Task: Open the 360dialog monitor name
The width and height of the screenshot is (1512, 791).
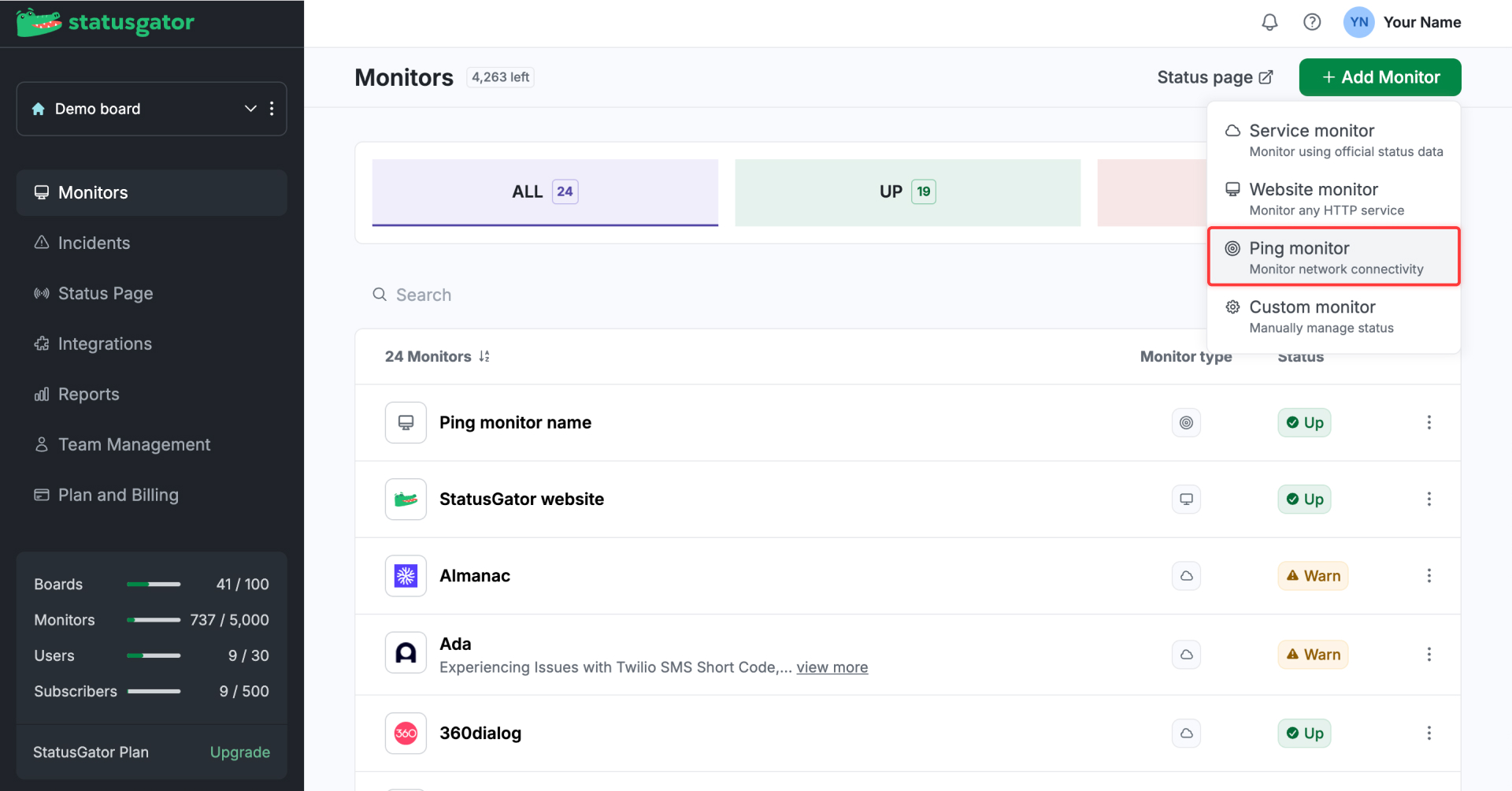Action: [480, 733]
